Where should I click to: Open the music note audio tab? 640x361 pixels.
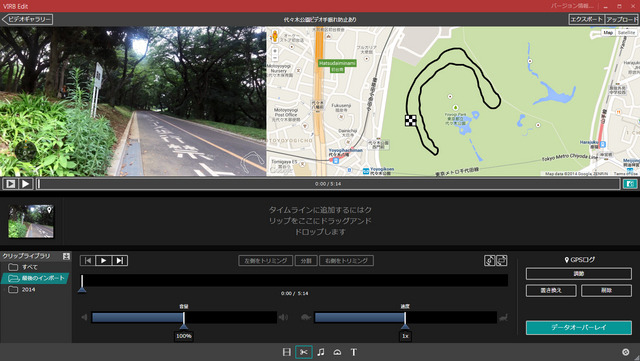(321, 352)
